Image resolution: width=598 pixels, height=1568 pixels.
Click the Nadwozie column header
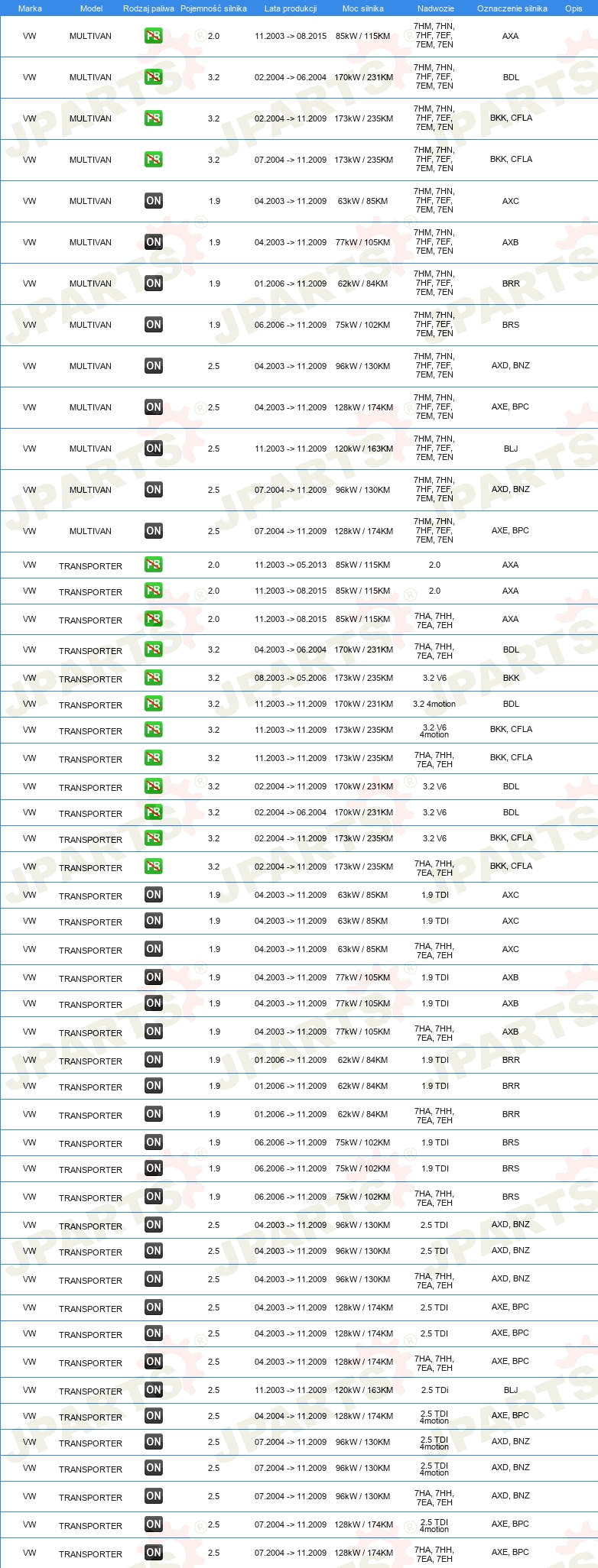click(x=436, y=8)
